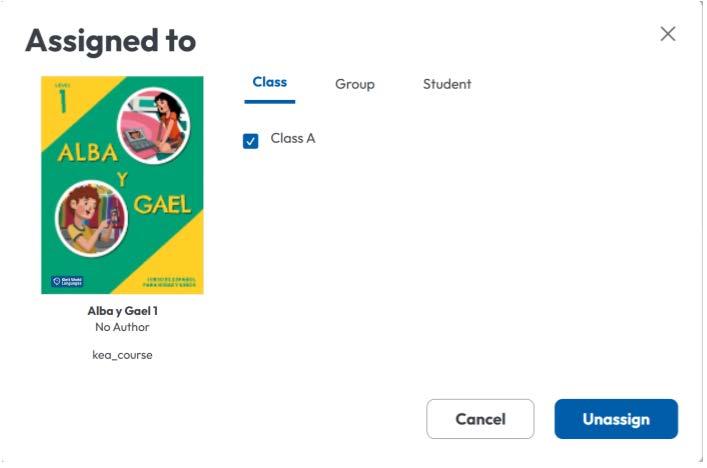This screenshot has height=468, width=707.
Task: Click the No Author text
Action: click(x=122, y=327)
